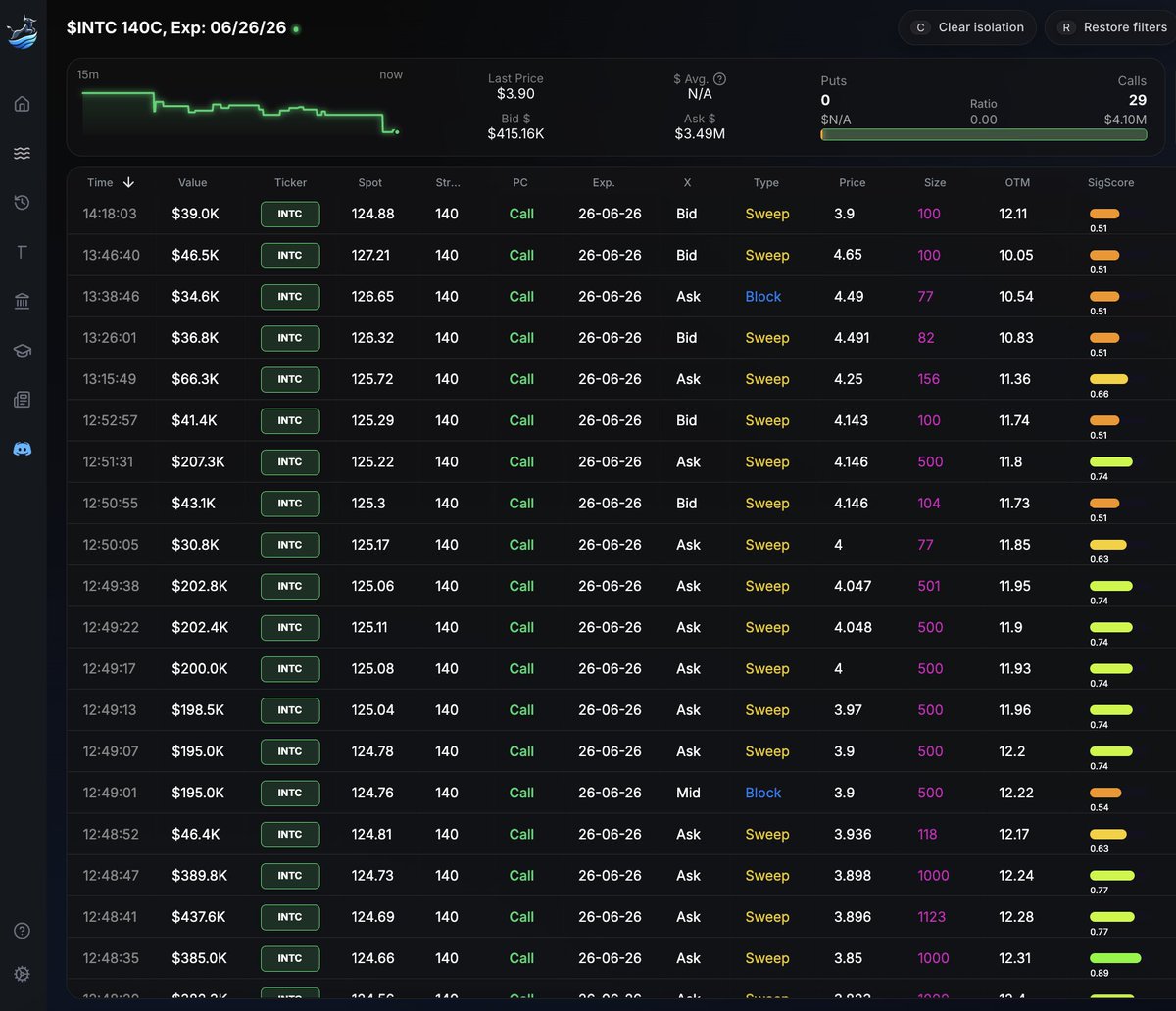Click the INTC ticker badge at 14:18:03
Image resolution: width=1176 pixels, height=1011 pixels.
coord(290,214)
